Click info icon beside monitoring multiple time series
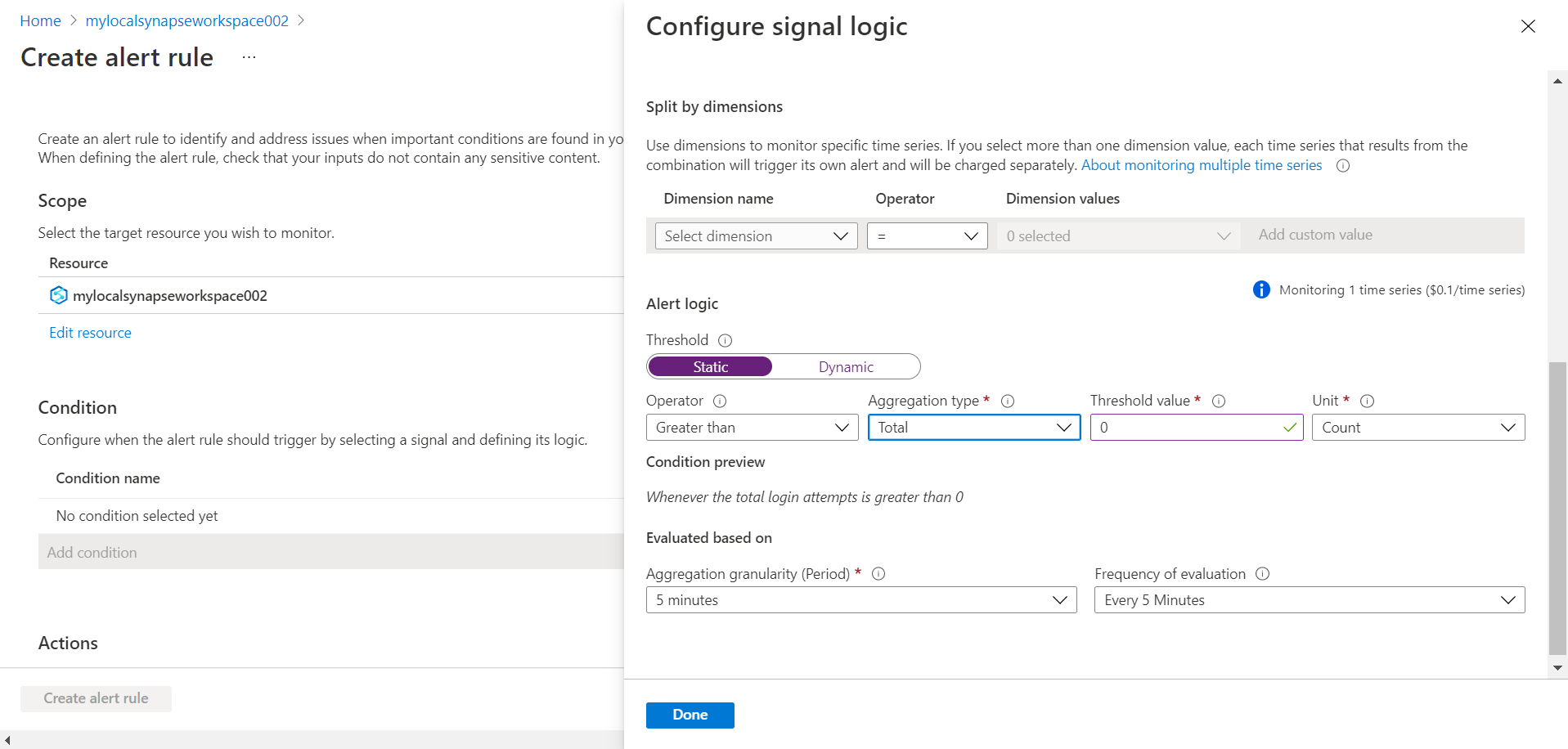Image resolution: width=1568 pixels, height=749 pixels. (1342, 166)
